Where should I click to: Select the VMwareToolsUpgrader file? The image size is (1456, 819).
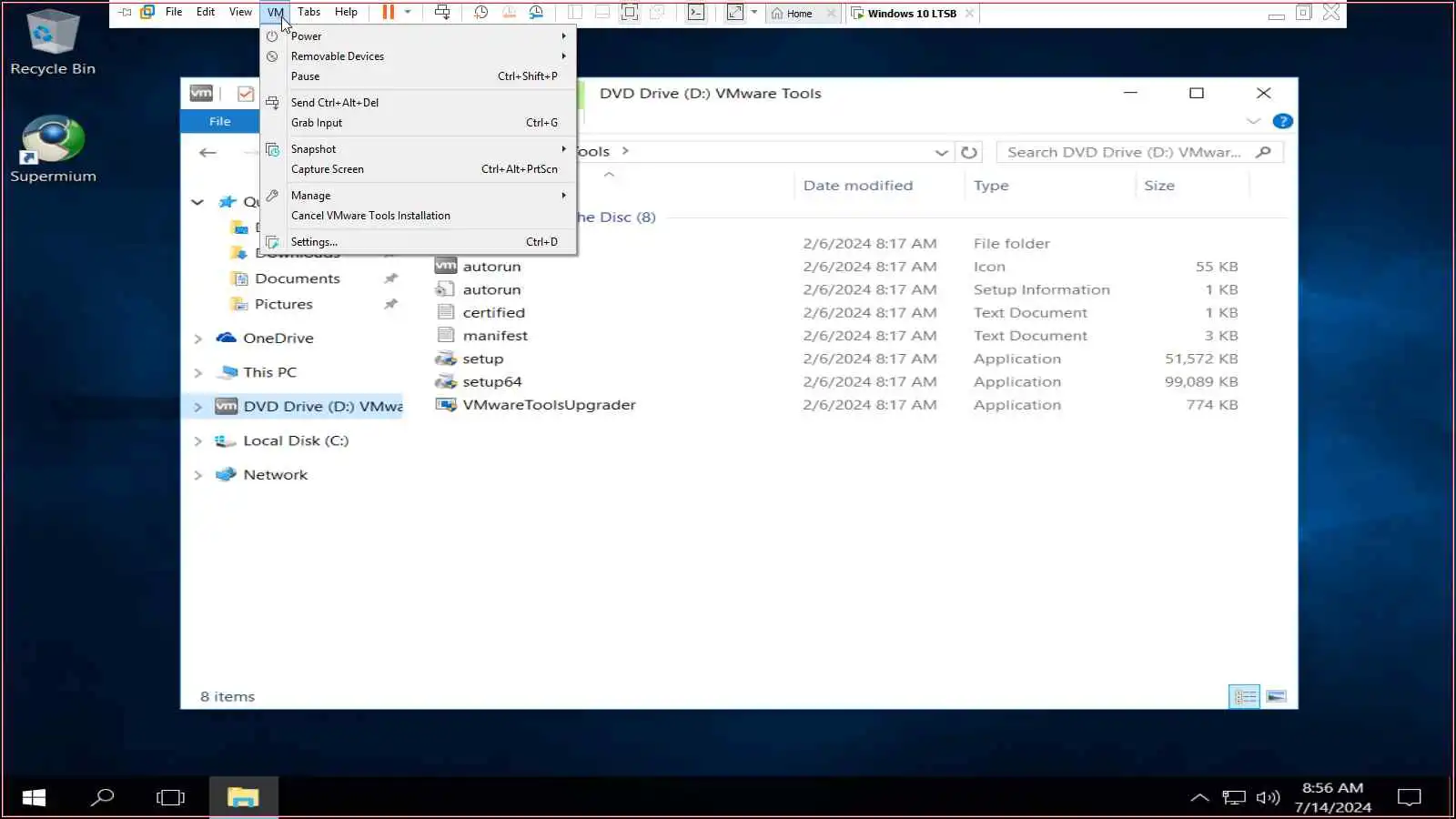549,405
